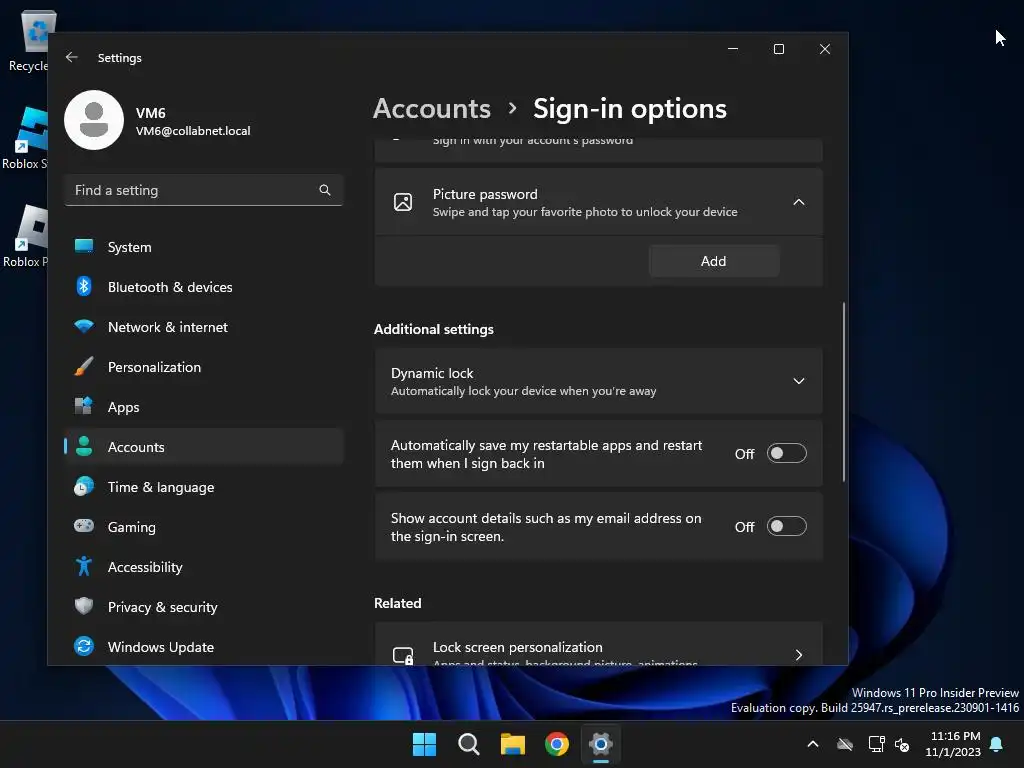
Task: Click the System monitor icon in the sidebar
Action: pos(84,246)
